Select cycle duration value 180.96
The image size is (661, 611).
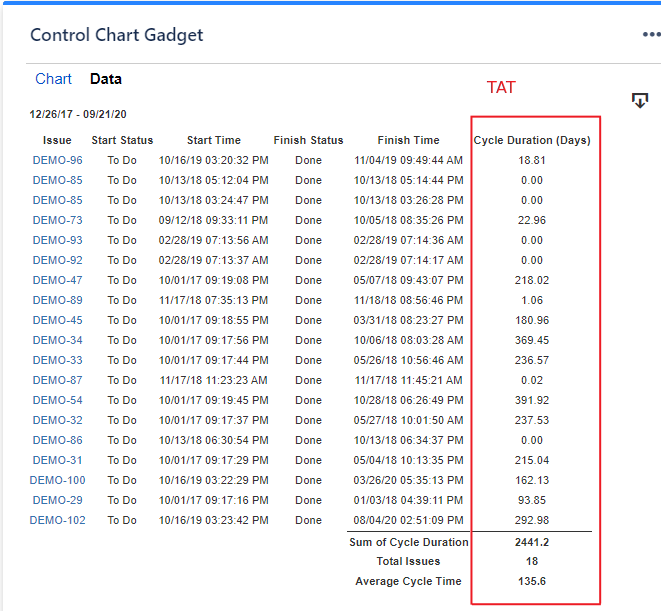(x=532, y=320)
